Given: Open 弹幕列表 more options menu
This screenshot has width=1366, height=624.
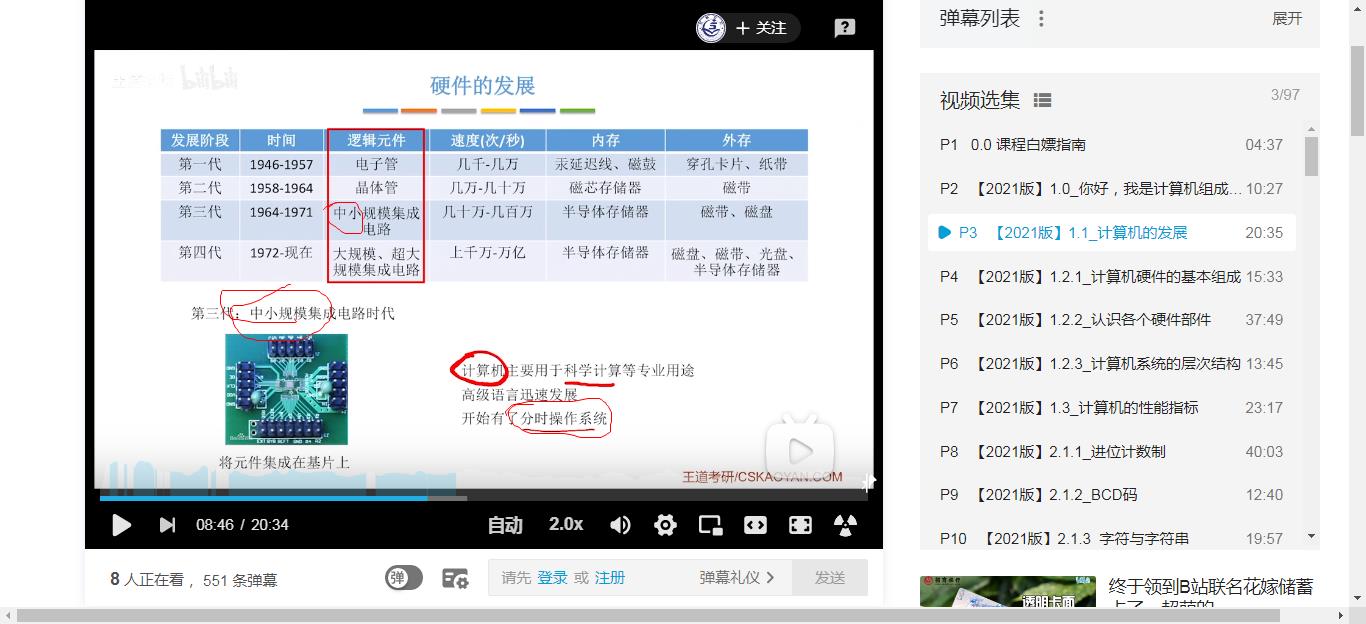Looking at the screenshot, I should [1041, 19].
